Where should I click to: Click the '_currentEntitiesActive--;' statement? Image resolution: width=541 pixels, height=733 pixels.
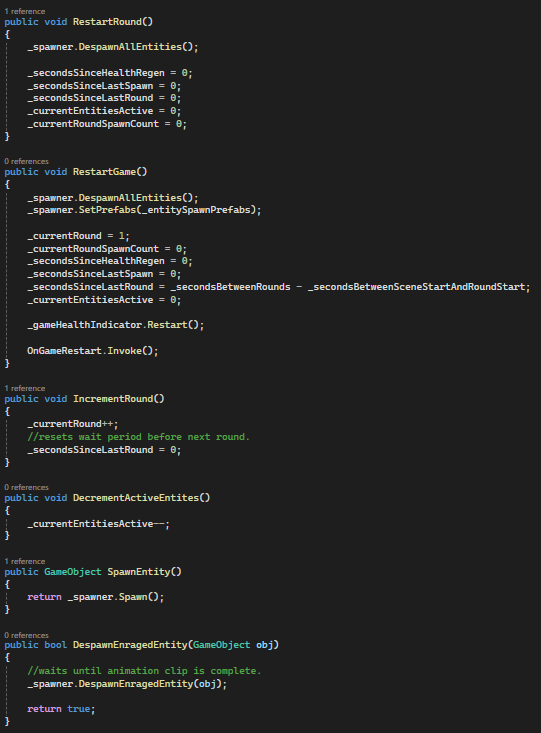pos(99,524)
